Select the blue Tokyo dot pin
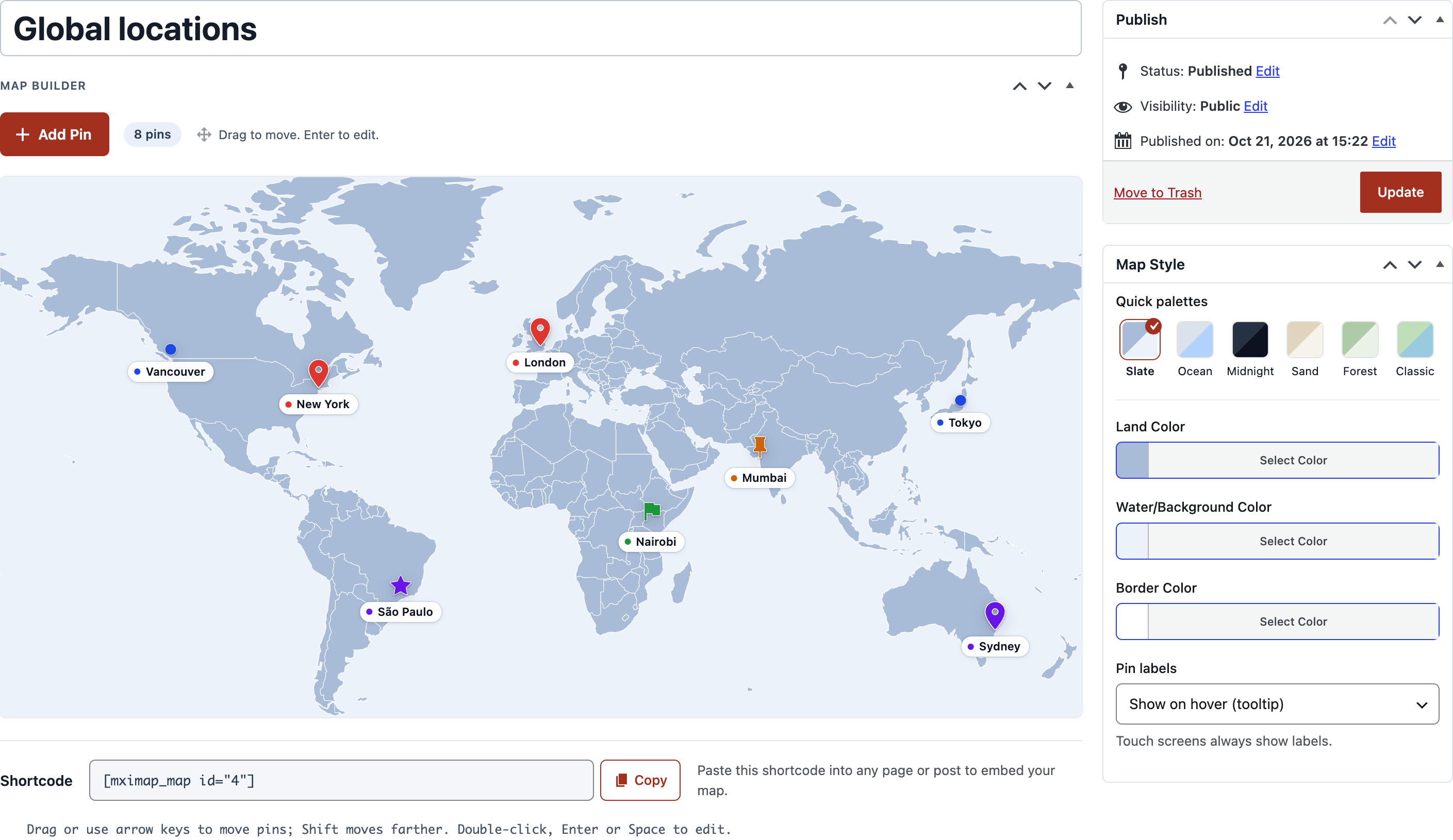The image size is (1453, 840). tap(960, 400)
